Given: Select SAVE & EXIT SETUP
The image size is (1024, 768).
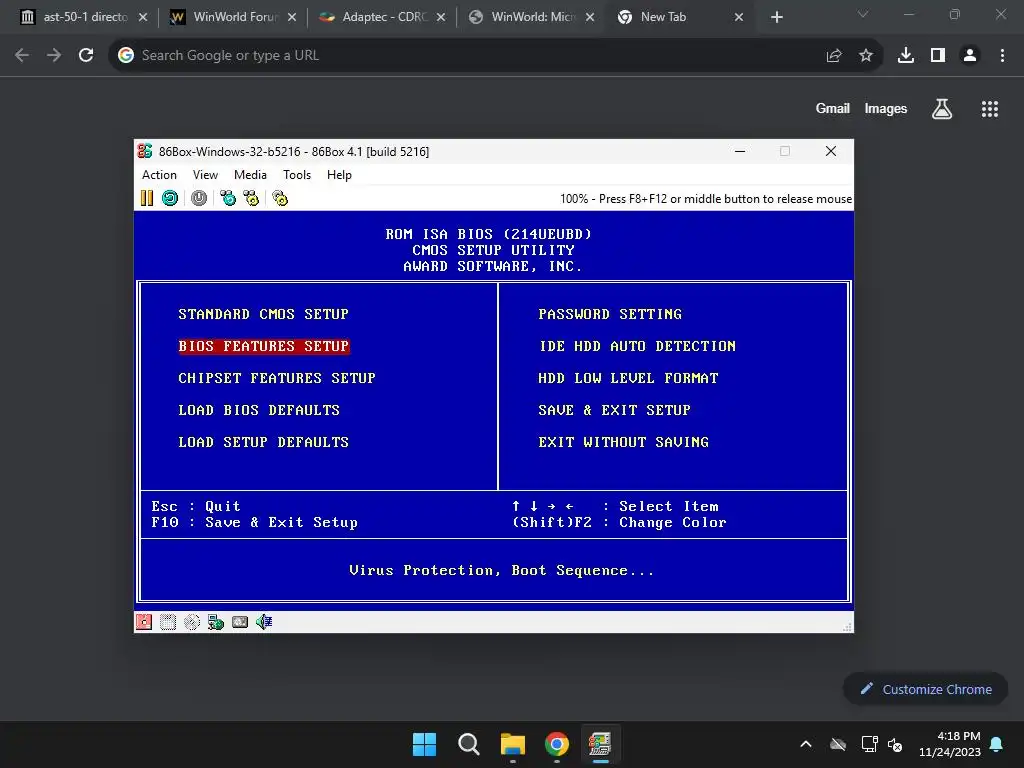Looking at the screenshot, I should (614, 410).
